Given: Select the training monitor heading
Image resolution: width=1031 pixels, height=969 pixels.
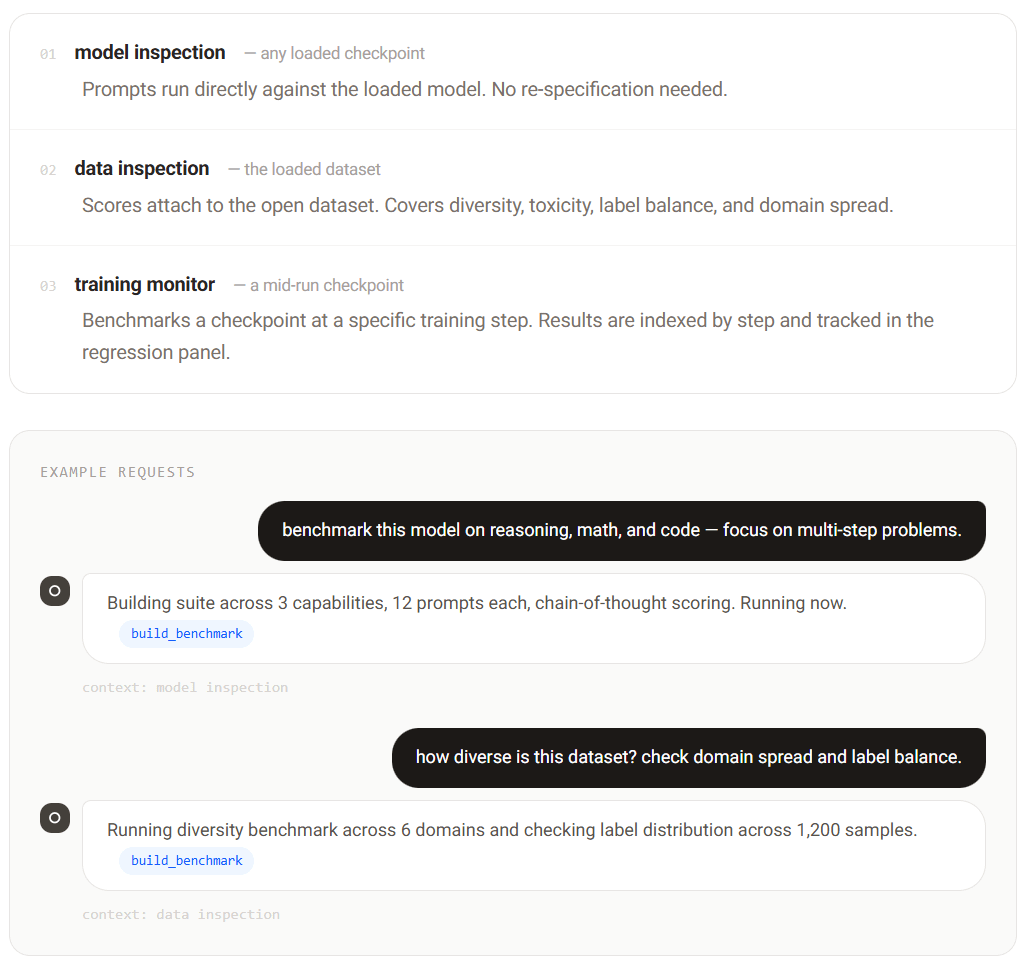Looking at the screenshot, I should click(x=145, y=285).
